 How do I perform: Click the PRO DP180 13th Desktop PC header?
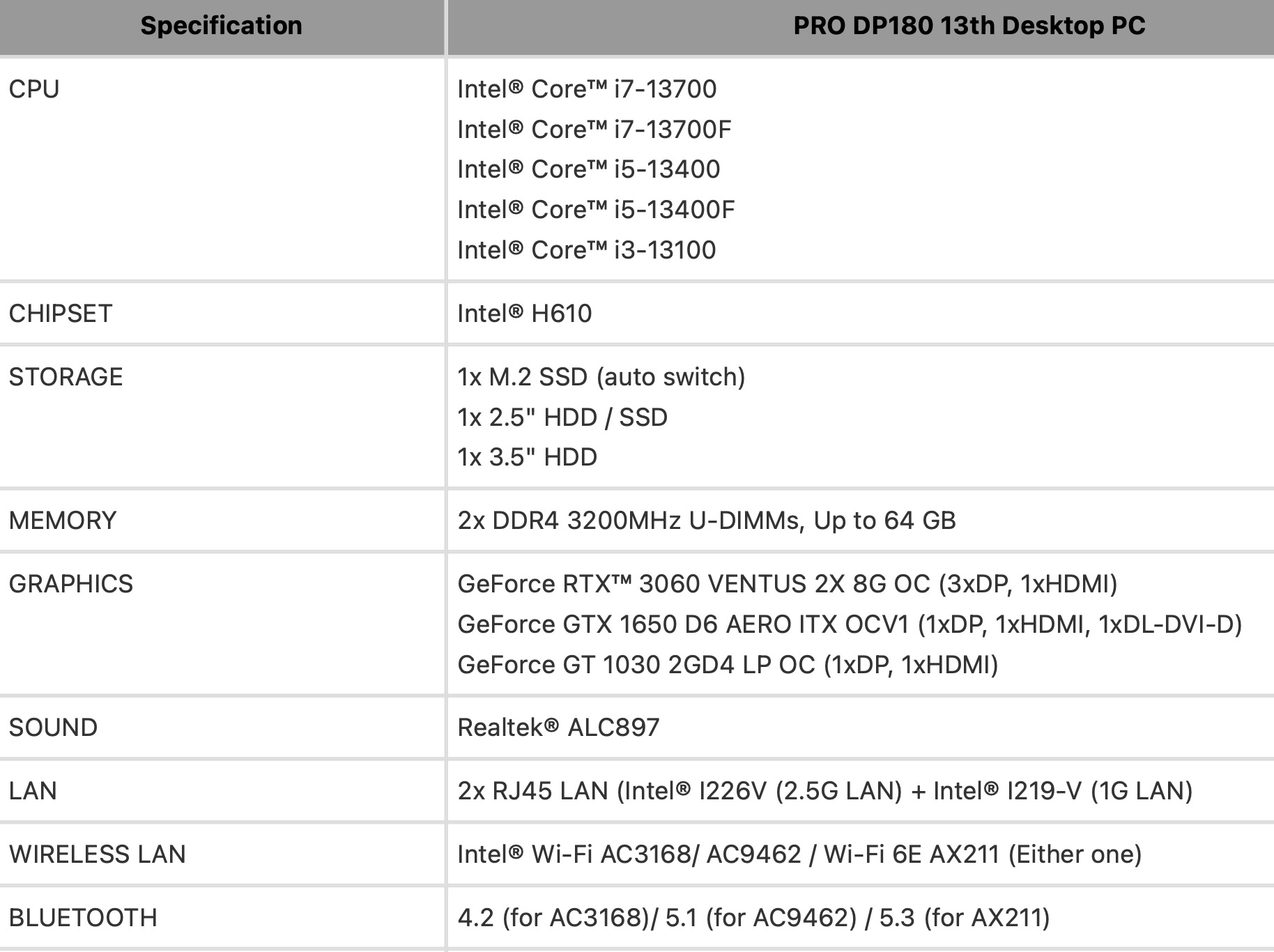pos(969,26)
